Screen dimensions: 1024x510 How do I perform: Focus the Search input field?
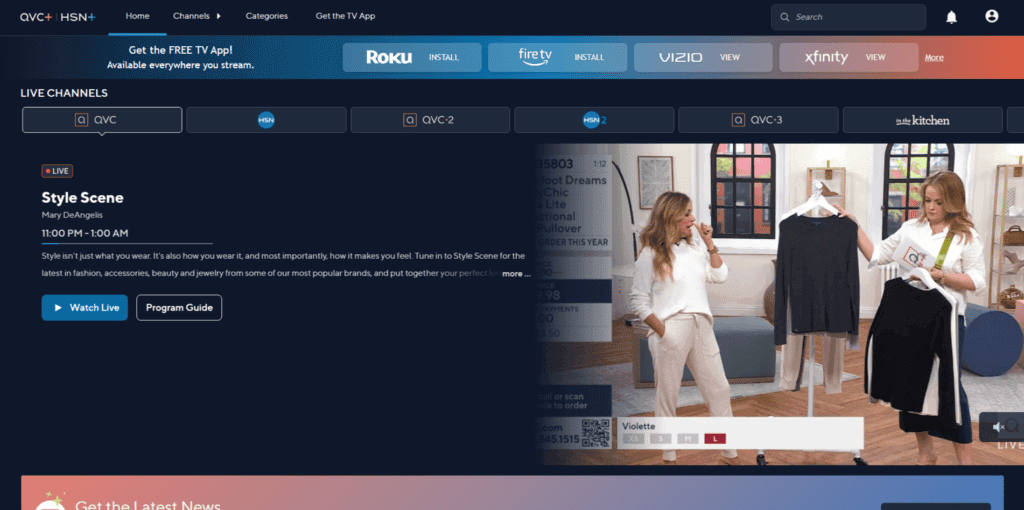pyautogui.click(x=848, y=17)
